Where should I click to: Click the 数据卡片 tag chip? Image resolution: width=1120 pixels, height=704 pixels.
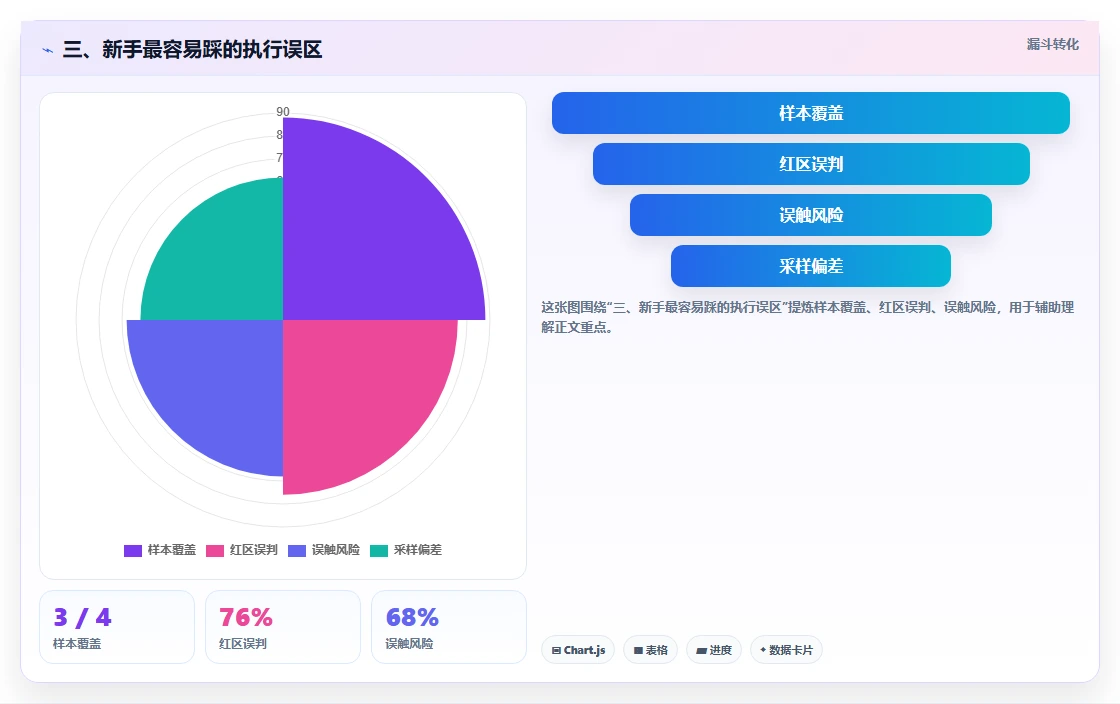coord(786,650)
